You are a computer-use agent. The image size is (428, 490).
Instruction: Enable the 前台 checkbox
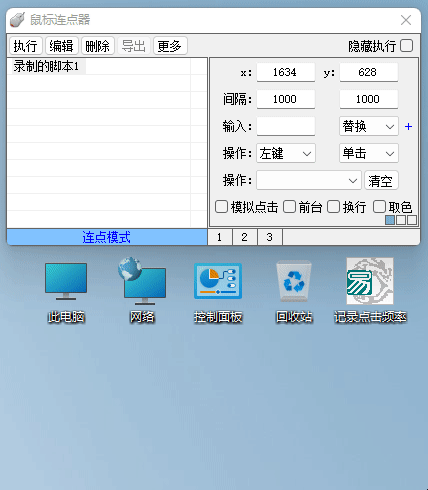pos(289,207)
